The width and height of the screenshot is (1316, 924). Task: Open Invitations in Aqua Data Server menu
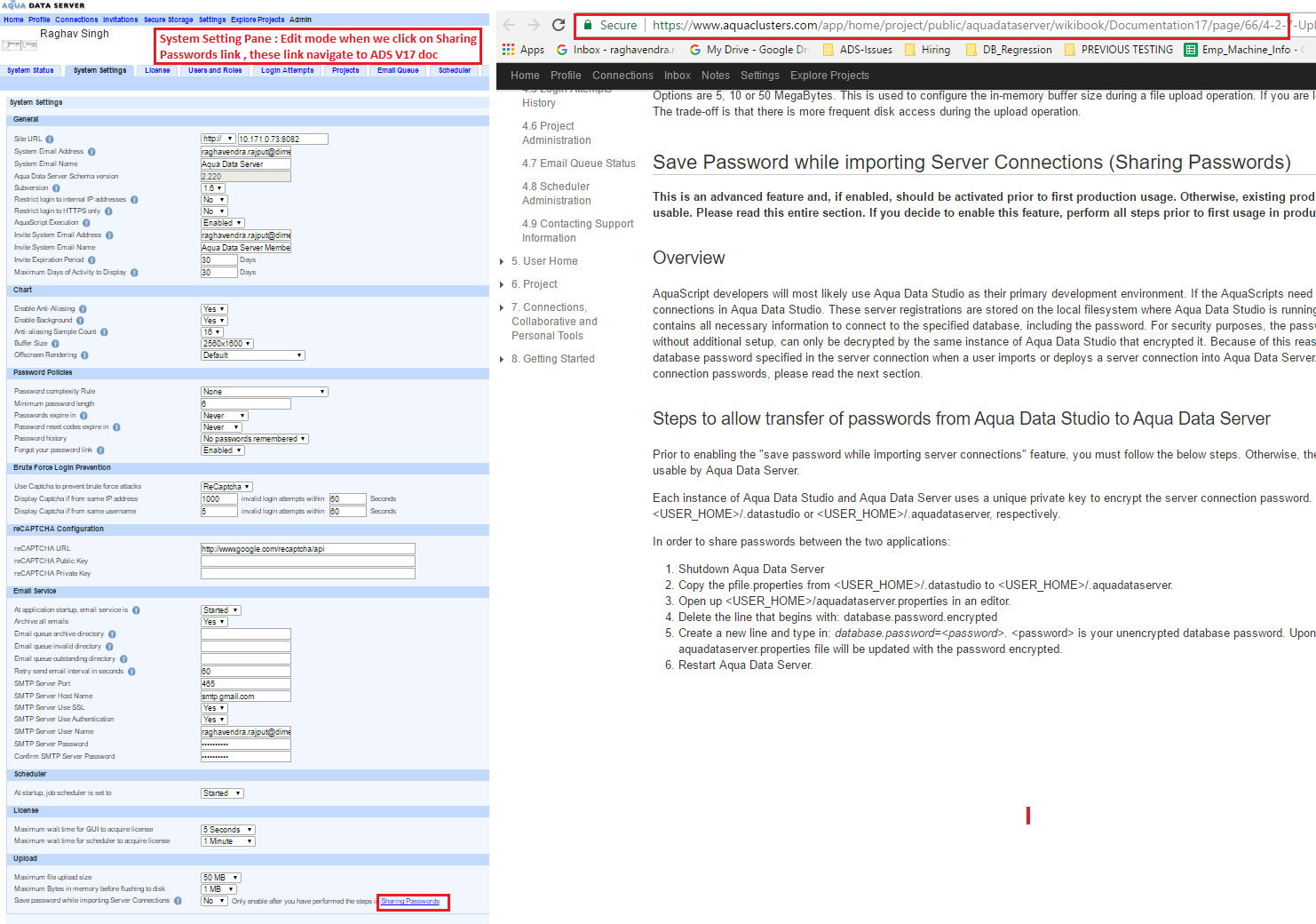pos(120,20)
